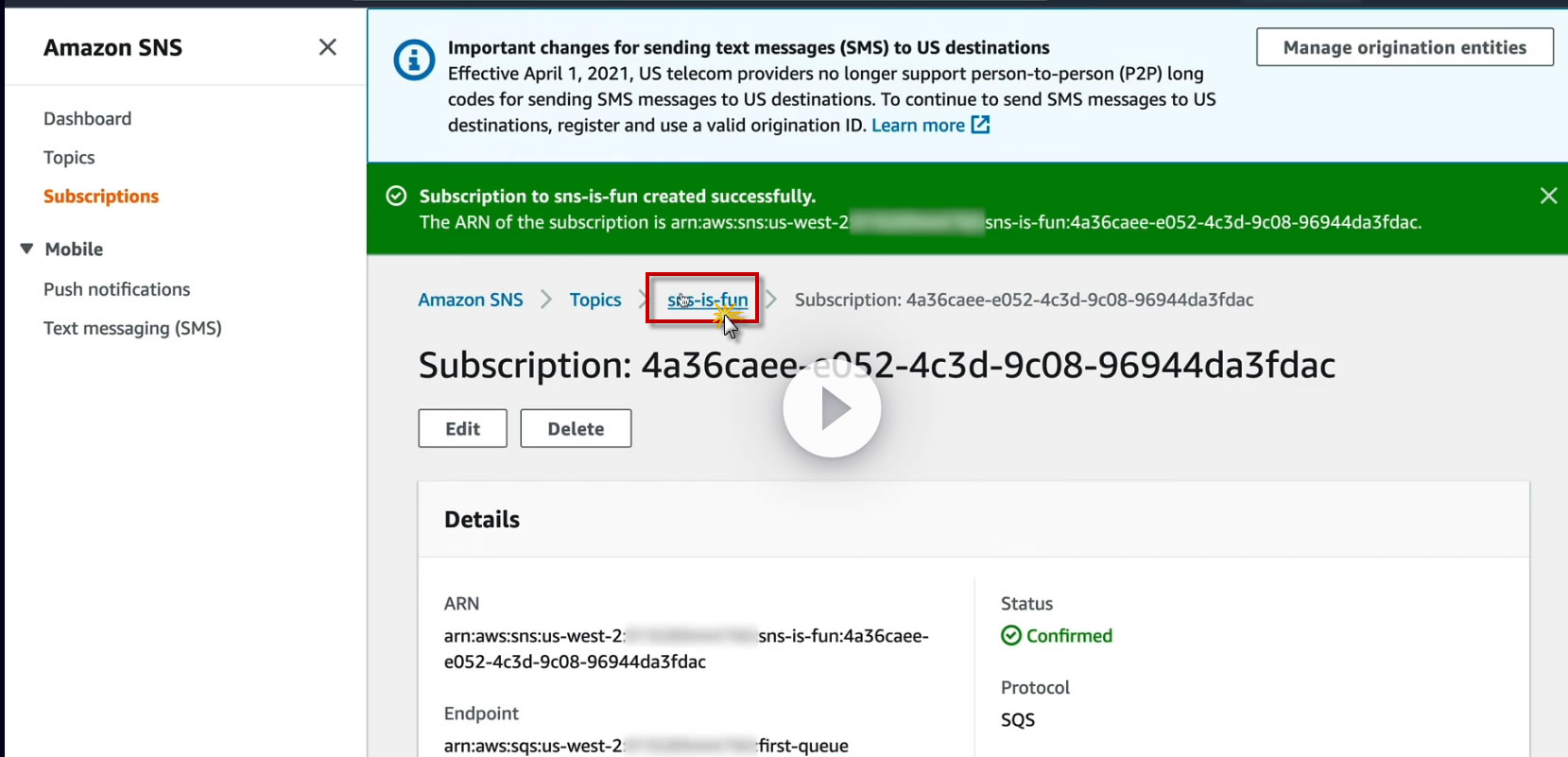
Task: Click the Subscription breadcrumb ending in 3fdac
Action: (x=1025, y=300)
